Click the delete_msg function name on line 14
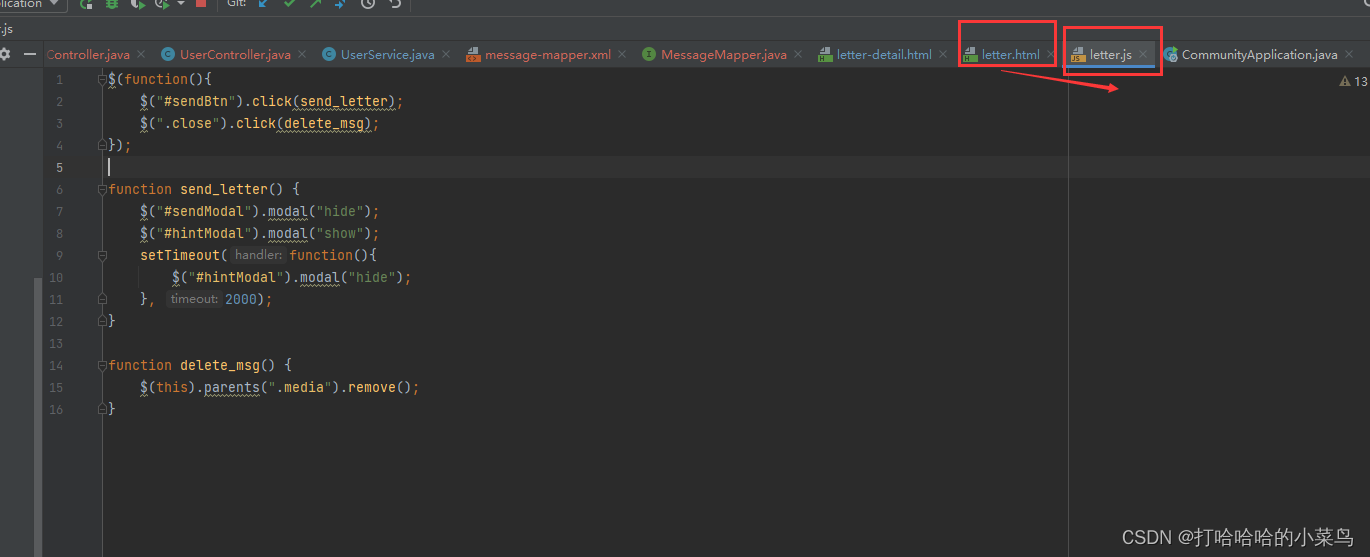The image size is (1370, 557). (x=220, y=365)
